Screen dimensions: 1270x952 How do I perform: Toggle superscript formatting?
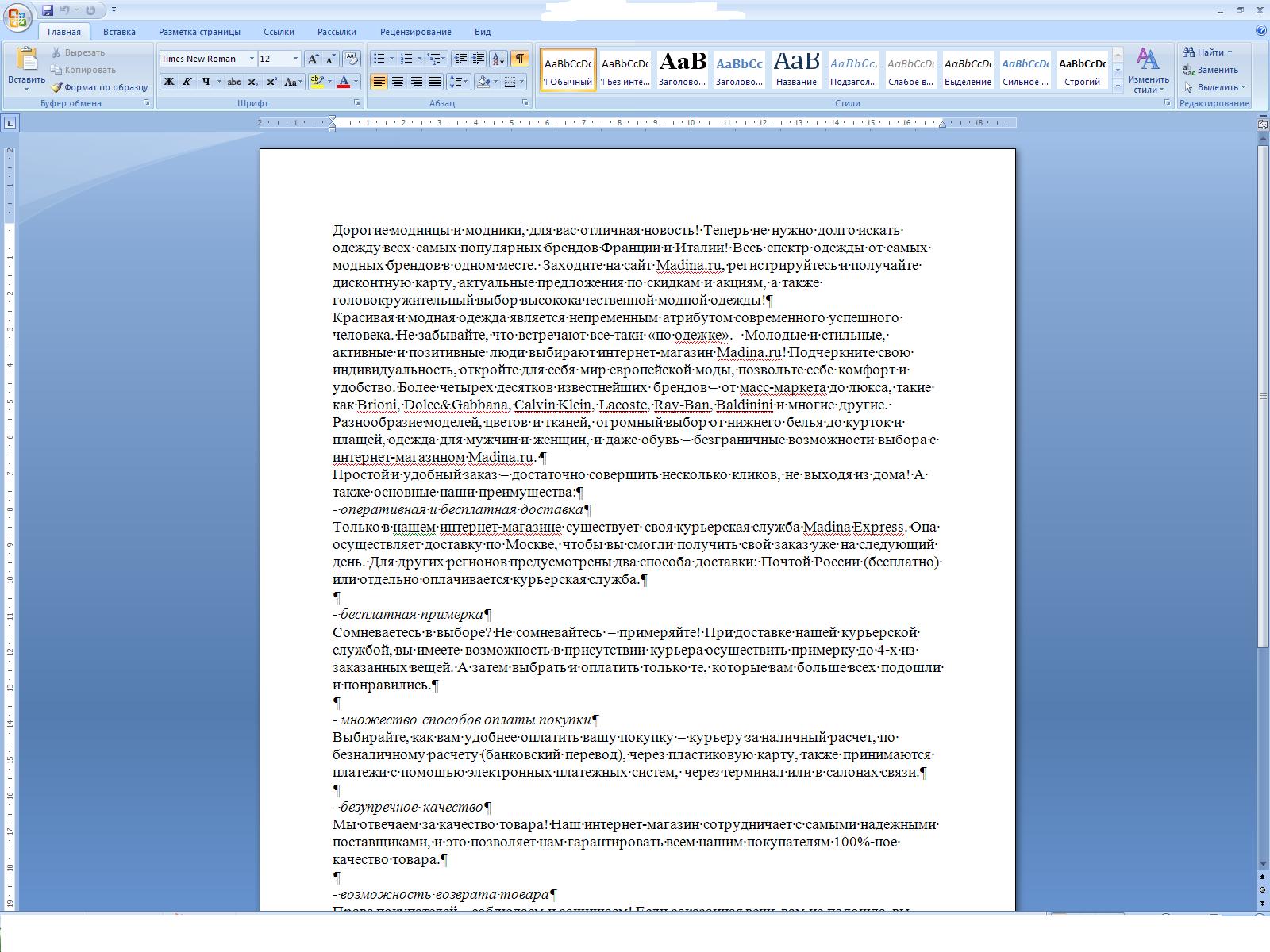pyautogui.click(x=271, y=82)
